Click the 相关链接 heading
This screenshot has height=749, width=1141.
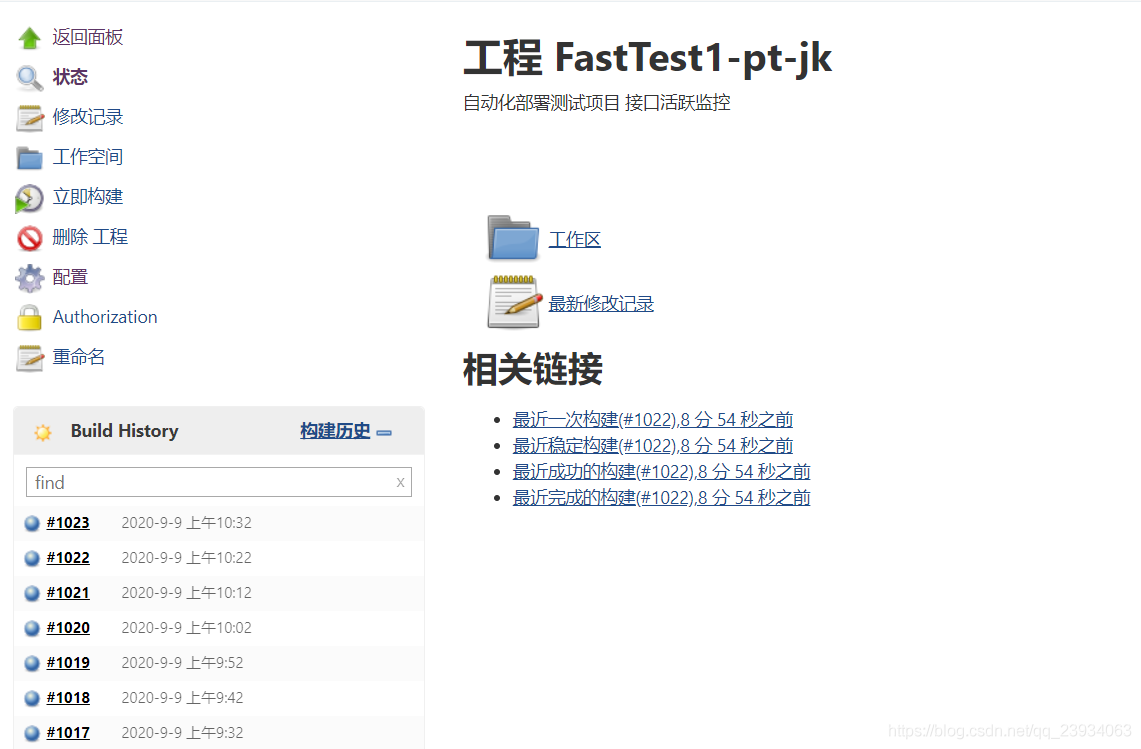533,369
